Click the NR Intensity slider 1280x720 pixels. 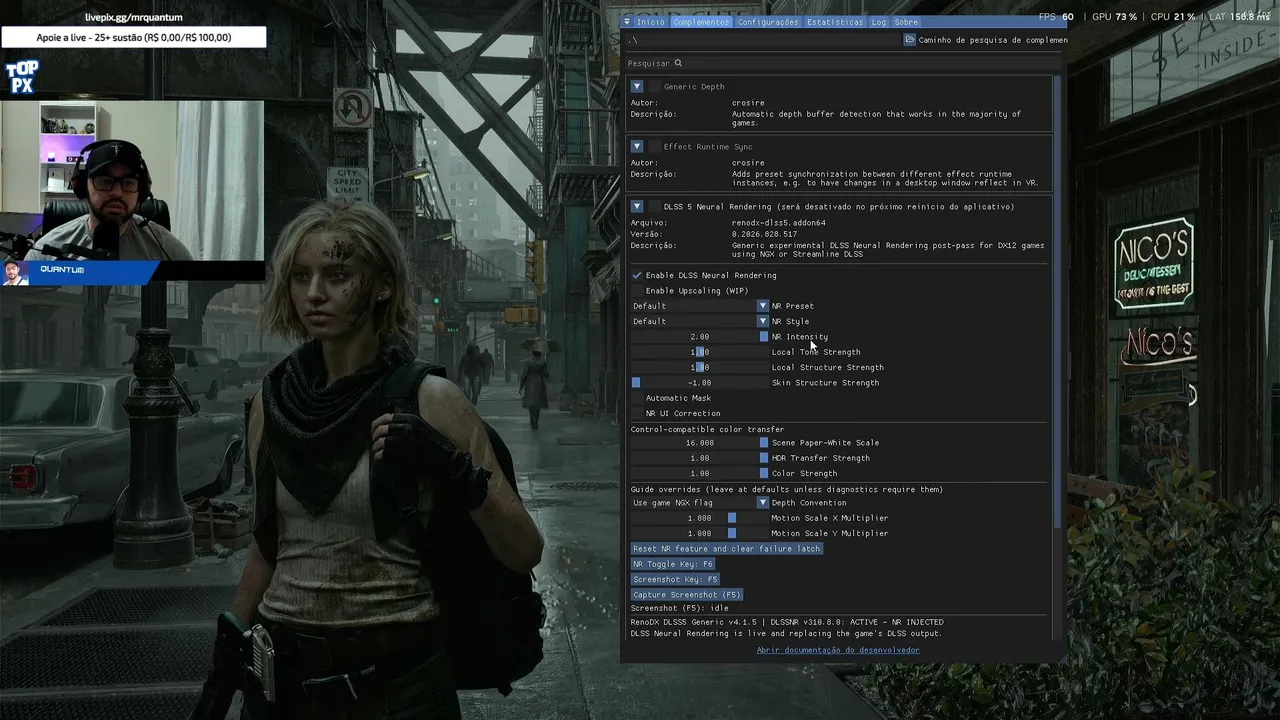coord(699,337)
